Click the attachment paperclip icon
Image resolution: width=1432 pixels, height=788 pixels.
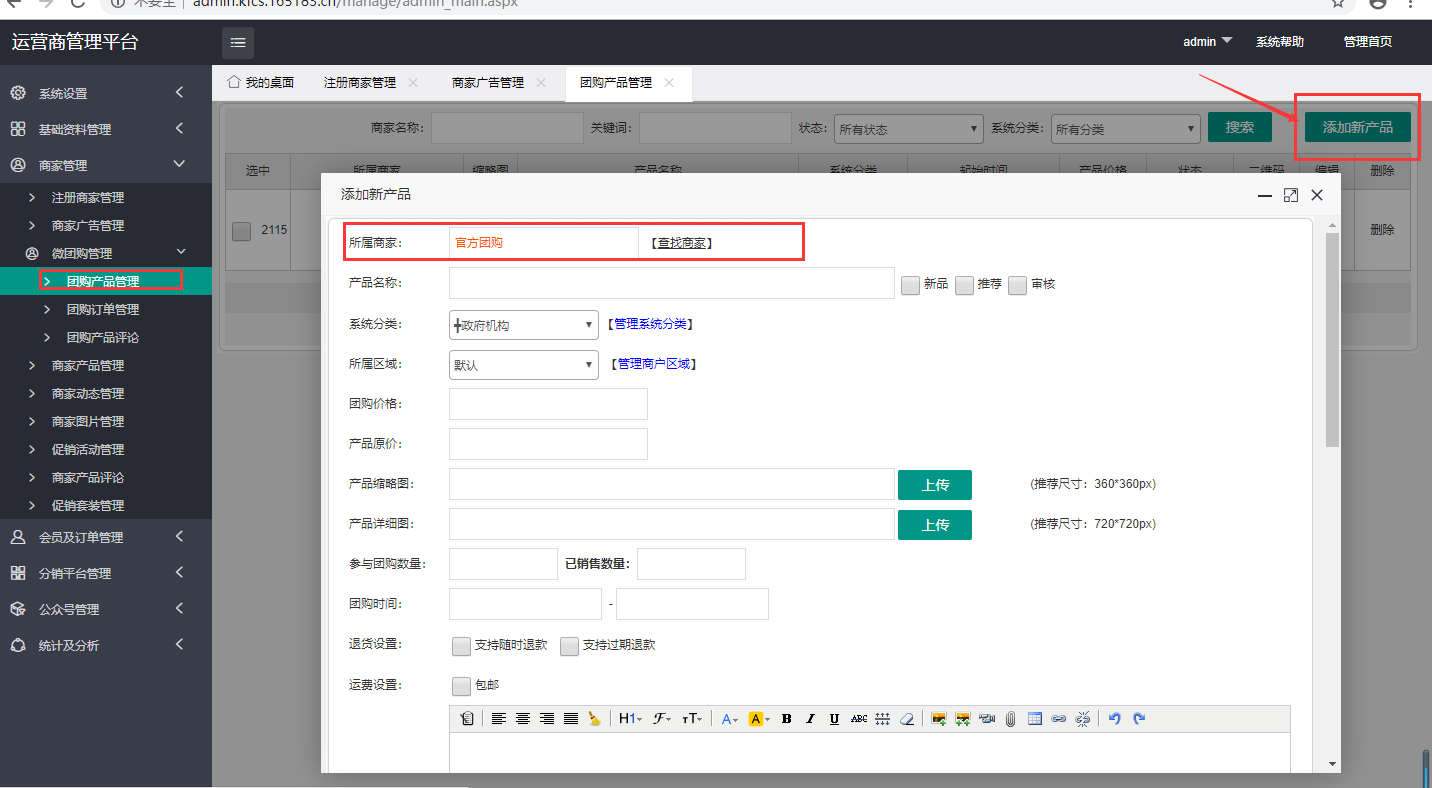click(1011, 719)
